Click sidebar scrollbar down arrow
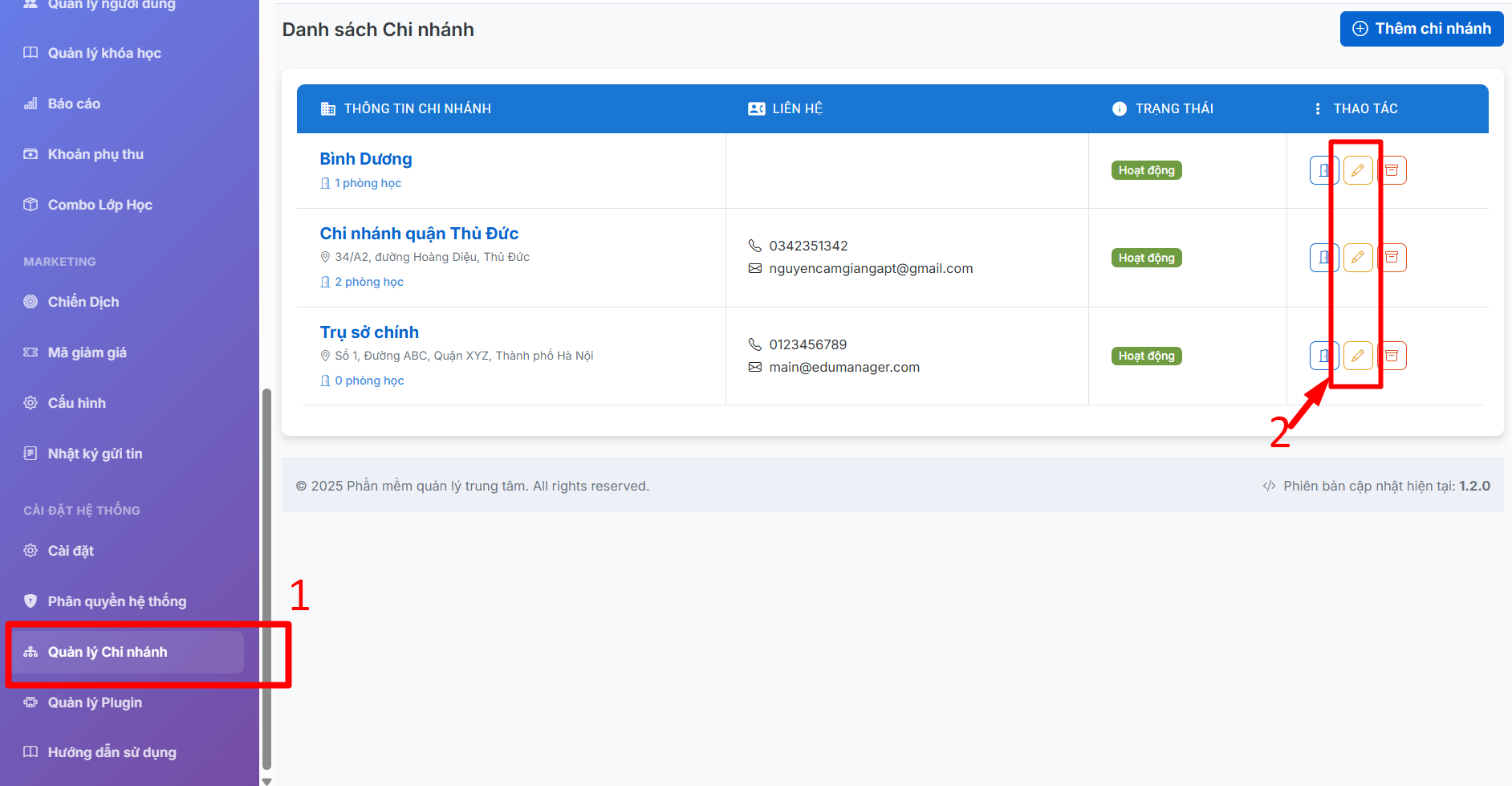1512x786 pixels. point(267,780)
